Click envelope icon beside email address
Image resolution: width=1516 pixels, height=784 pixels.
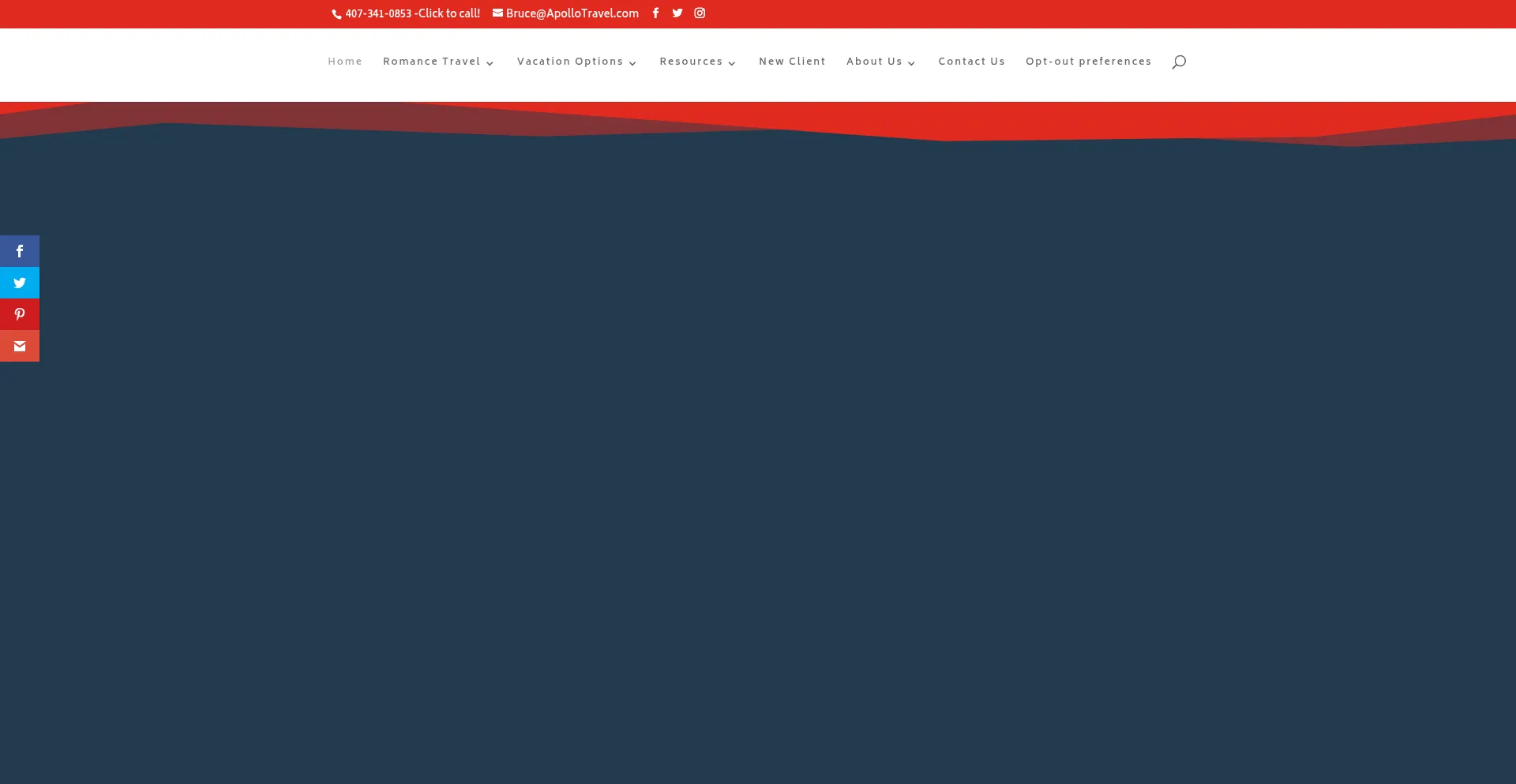click(x=497, y=13)
